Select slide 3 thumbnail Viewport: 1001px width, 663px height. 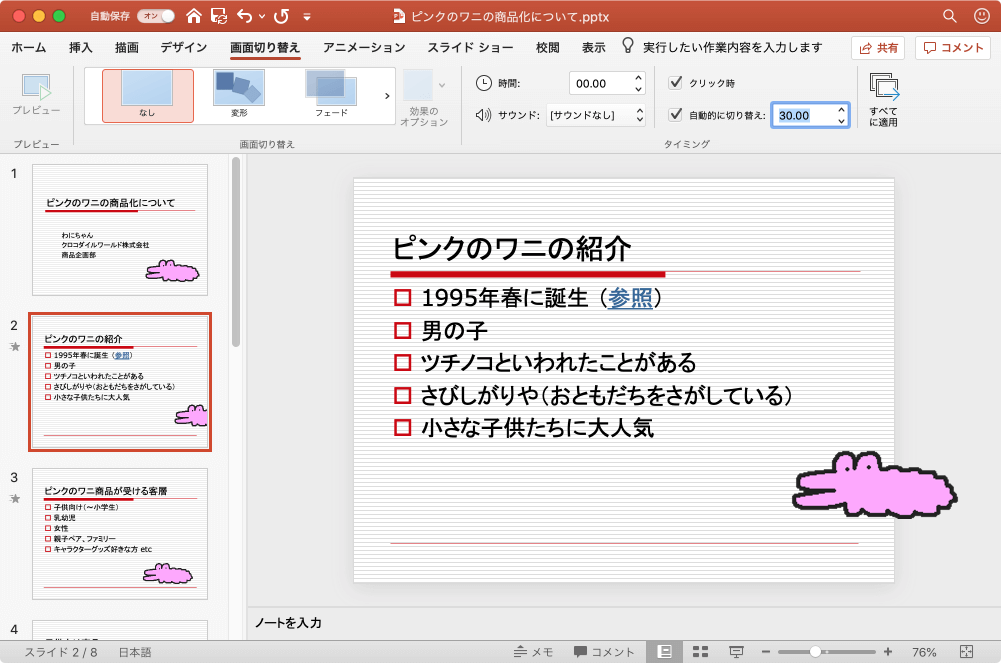(120, 533)
